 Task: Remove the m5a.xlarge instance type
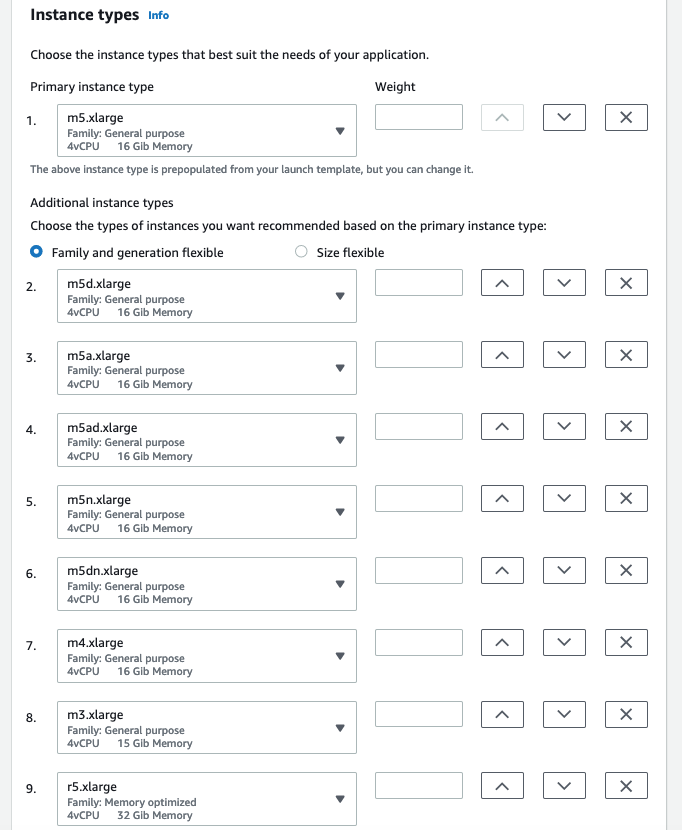click(625, 354)
